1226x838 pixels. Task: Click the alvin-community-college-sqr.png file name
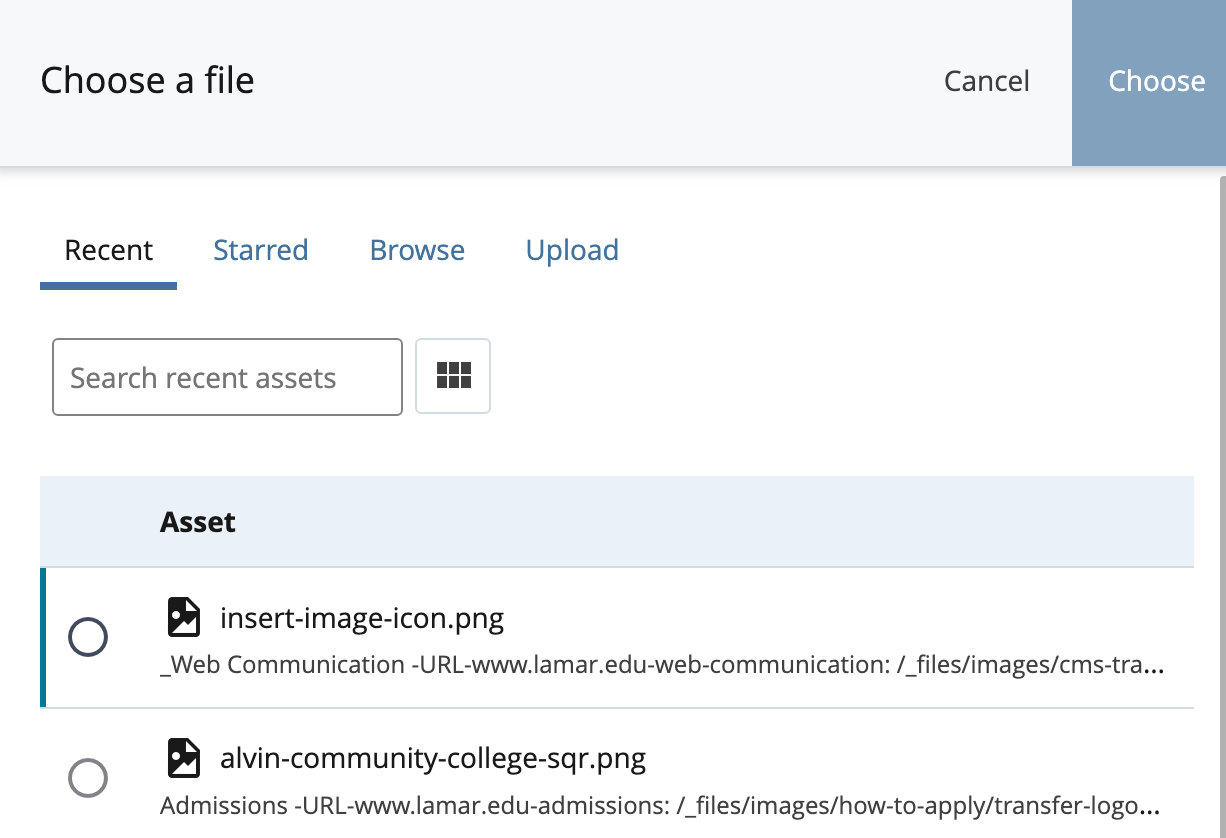pyautogui.click(x=432, y=759)
